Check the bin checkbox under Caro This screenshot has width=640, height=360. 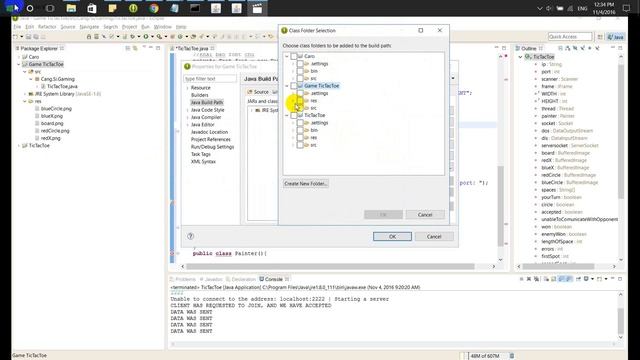[300, 71]
